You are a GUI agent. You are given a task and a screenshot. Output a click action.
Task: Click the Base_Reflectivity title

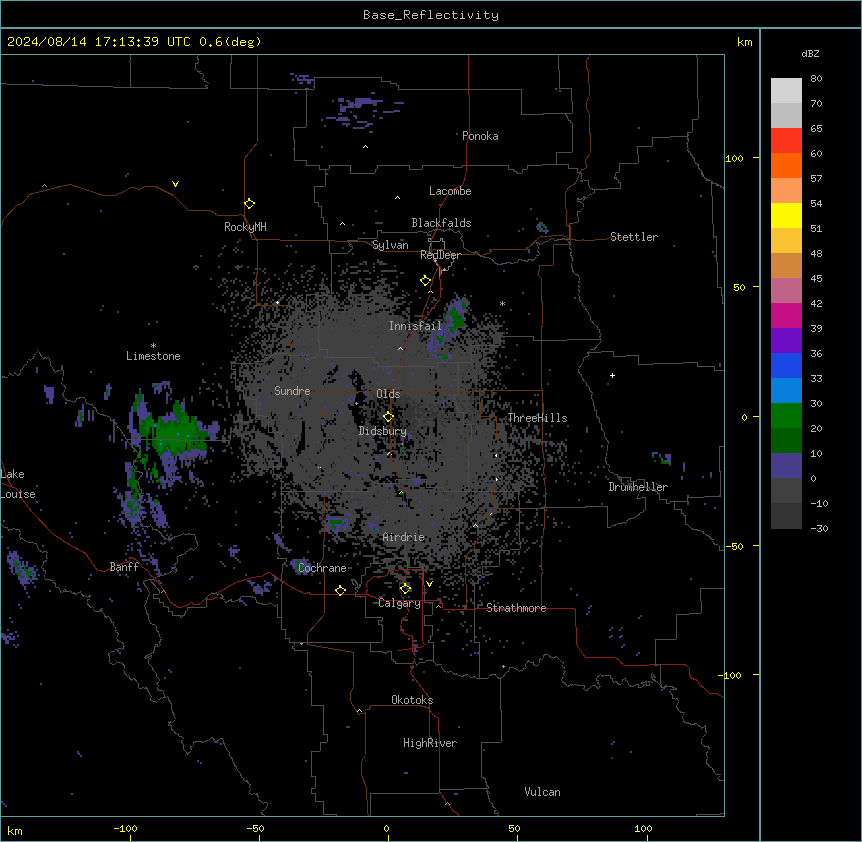click(431, 15)
